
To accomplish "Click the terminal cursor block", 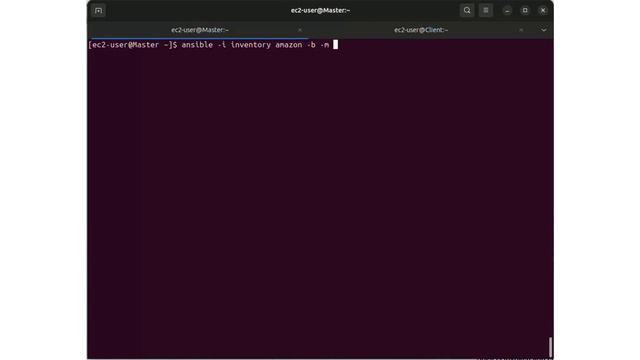I will tap(336, 44).
